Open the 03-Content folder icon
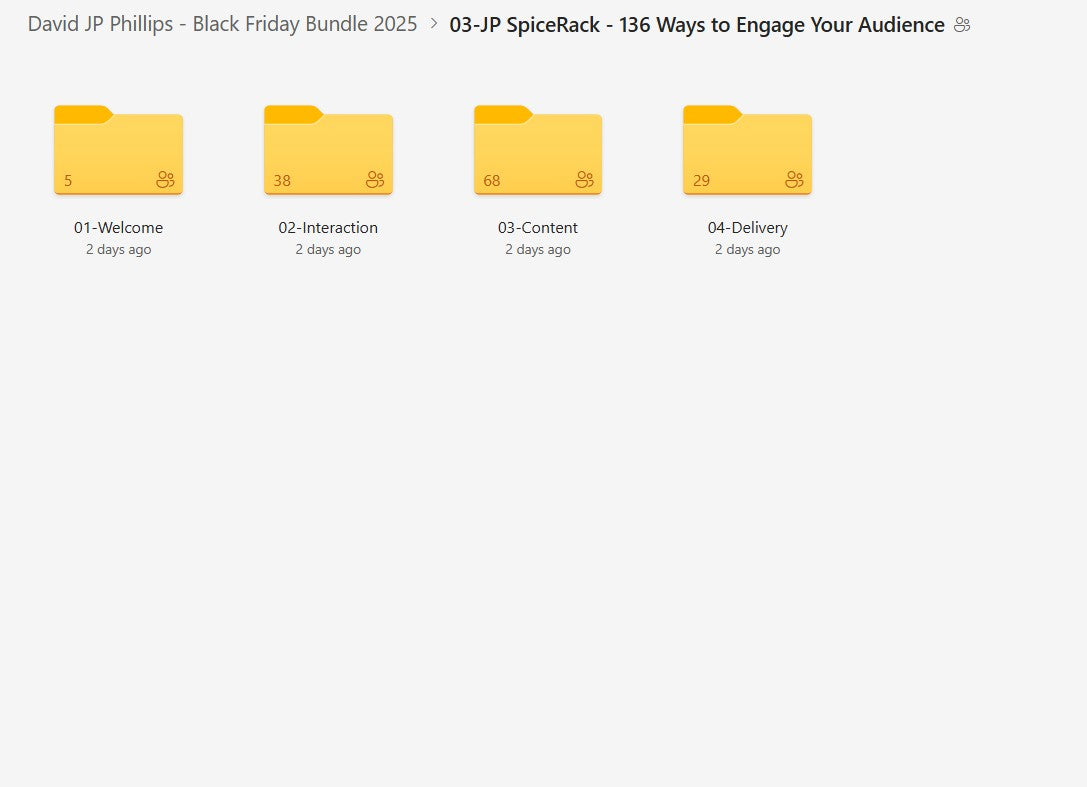This screenshot has height=787, width=1087. pyautogui.click(x=538, y=149)
